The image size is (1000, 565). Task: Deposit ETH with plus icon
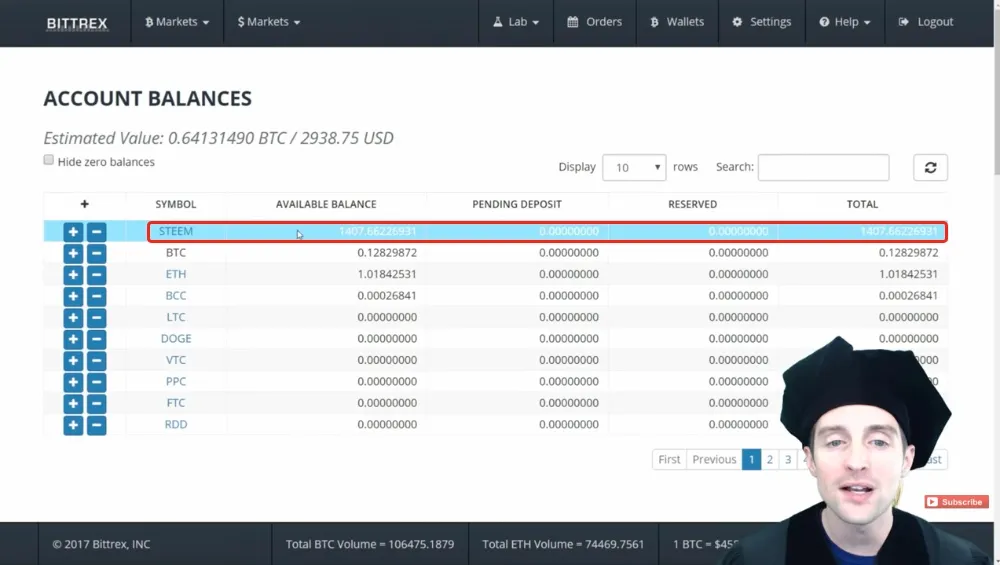coord(73,275)
